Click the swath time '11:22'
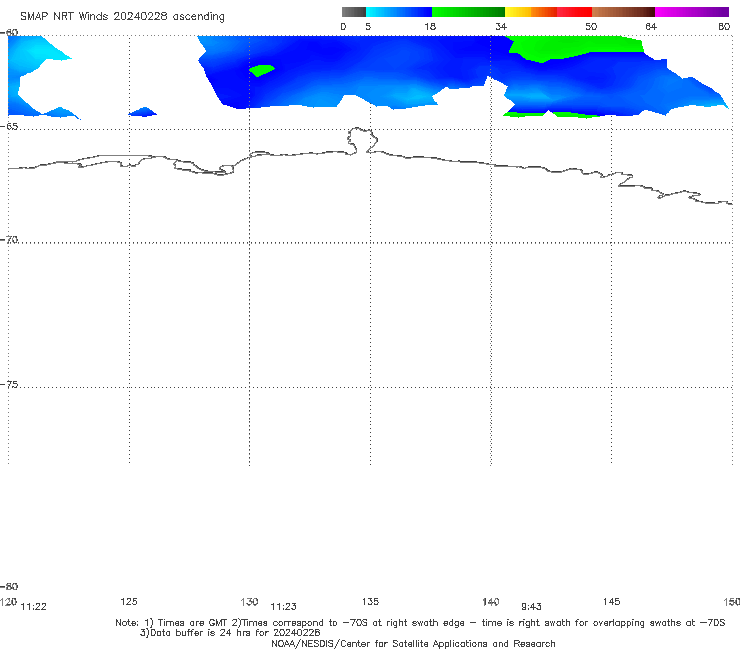Screen dimensions: 740x650 point(34,607)
